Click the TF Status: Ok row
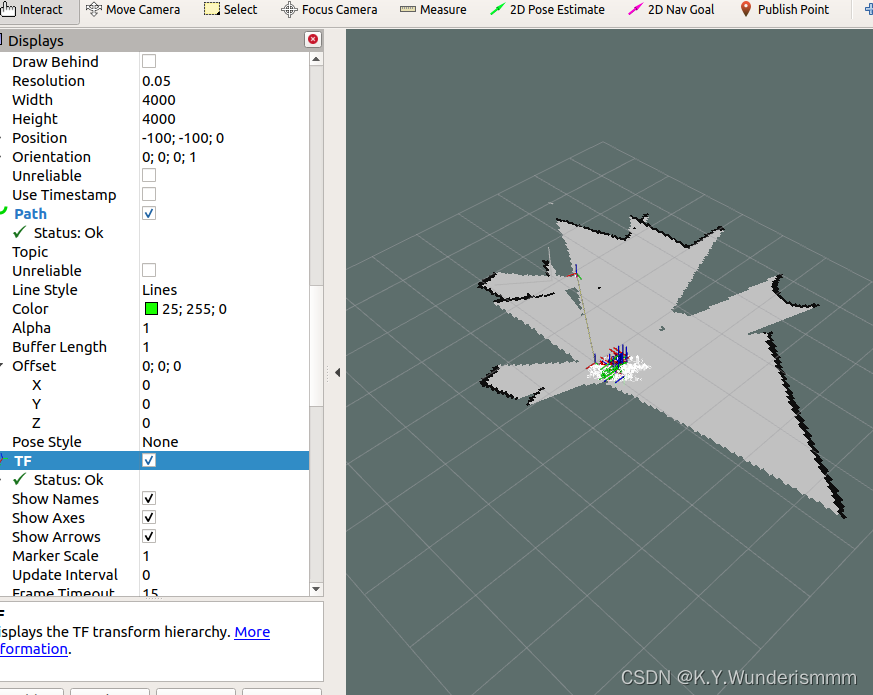The height and width of the screenshot is (695, 873). pos(68,480)
